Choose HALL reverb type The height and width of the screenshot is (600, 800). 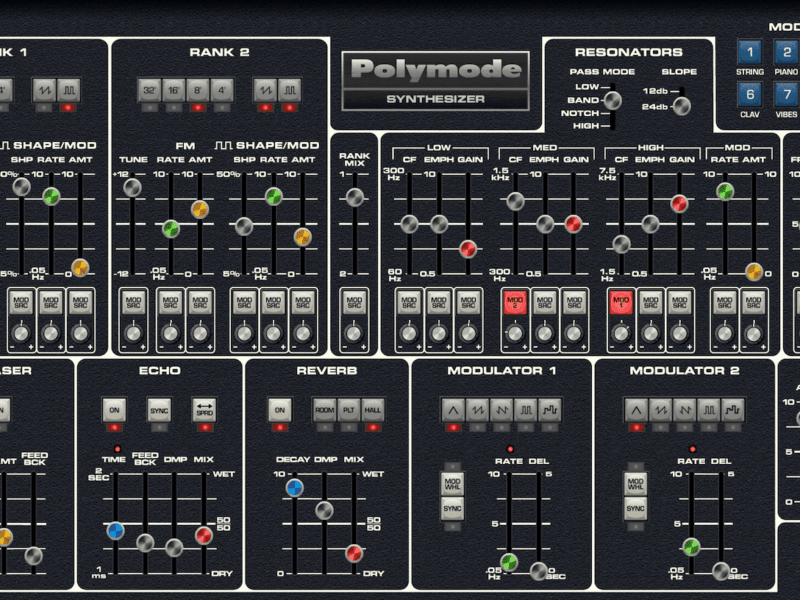point(372,410)
